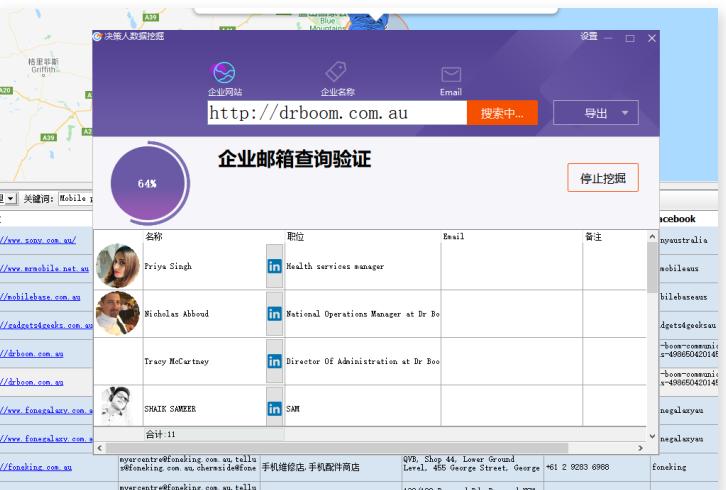The width and height of the screenshot is (726, 490).
Task: Click the SAM position cell
Action: coord(363,406)
